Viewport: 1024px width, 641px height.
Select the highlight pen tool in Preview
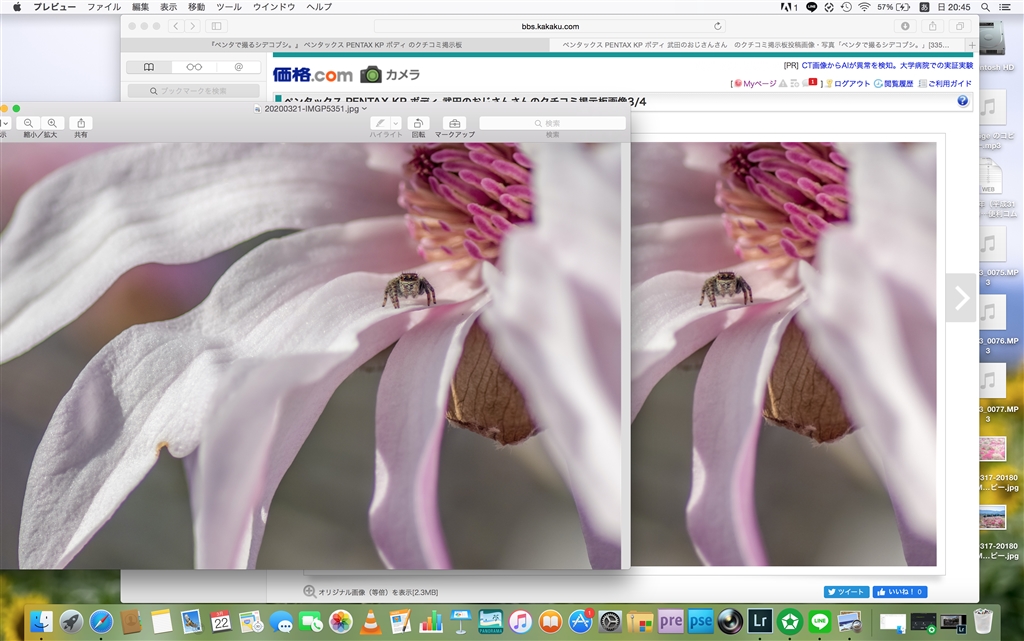pyautogui.click(x=380, y=123)
